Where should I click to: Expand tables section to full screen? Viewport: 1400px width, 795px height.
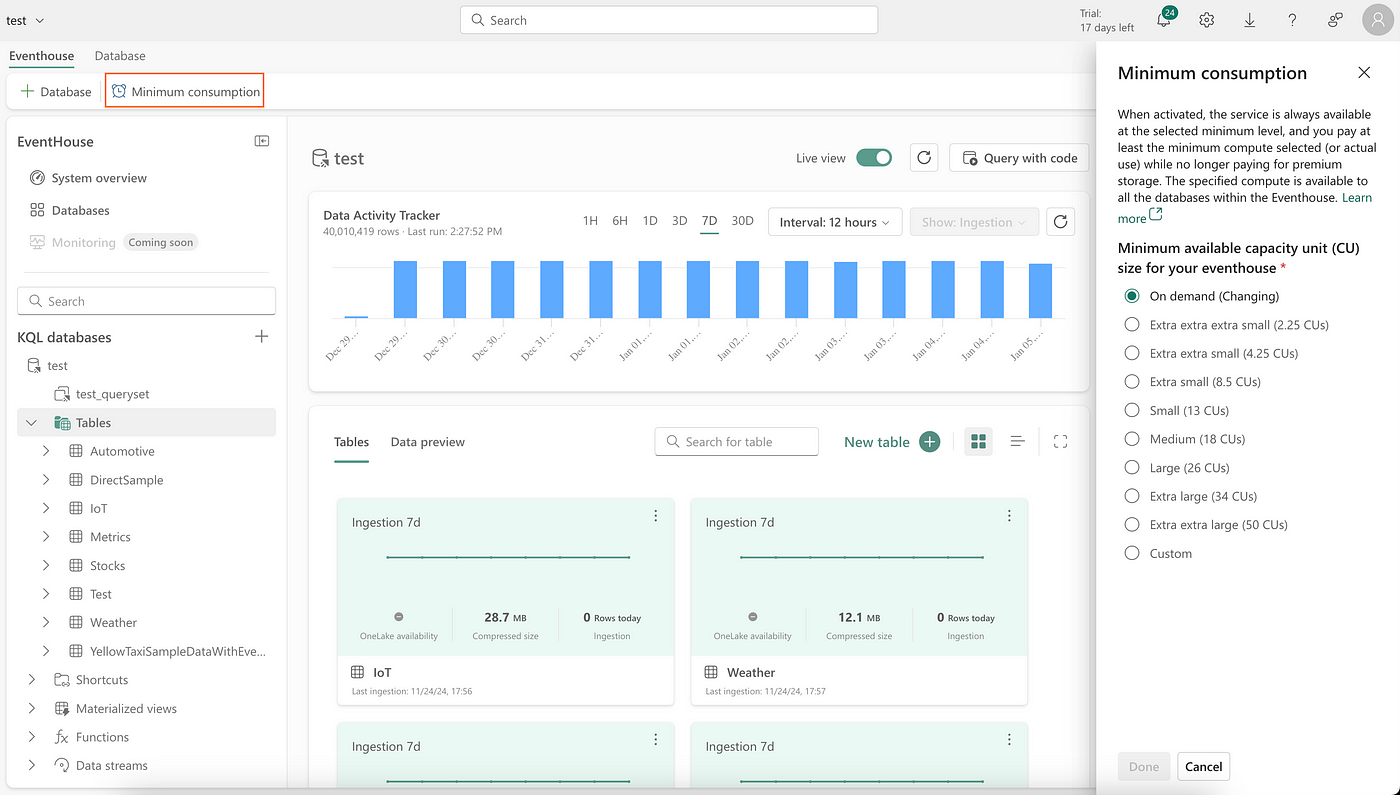point(1061,442)
